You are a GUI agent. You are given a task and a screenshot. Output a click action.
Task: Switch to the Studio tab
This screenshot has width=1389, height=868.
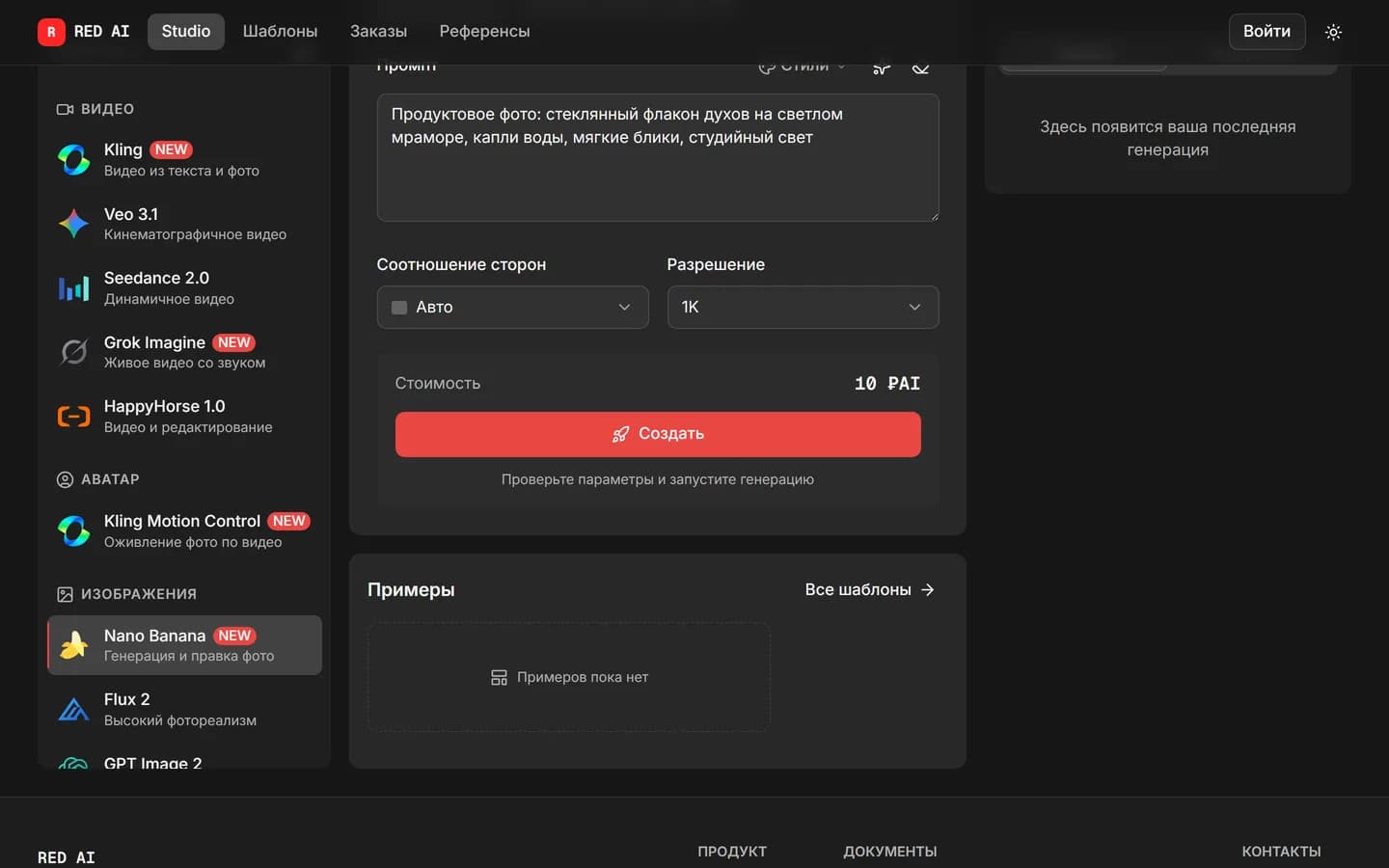[185, 31]
